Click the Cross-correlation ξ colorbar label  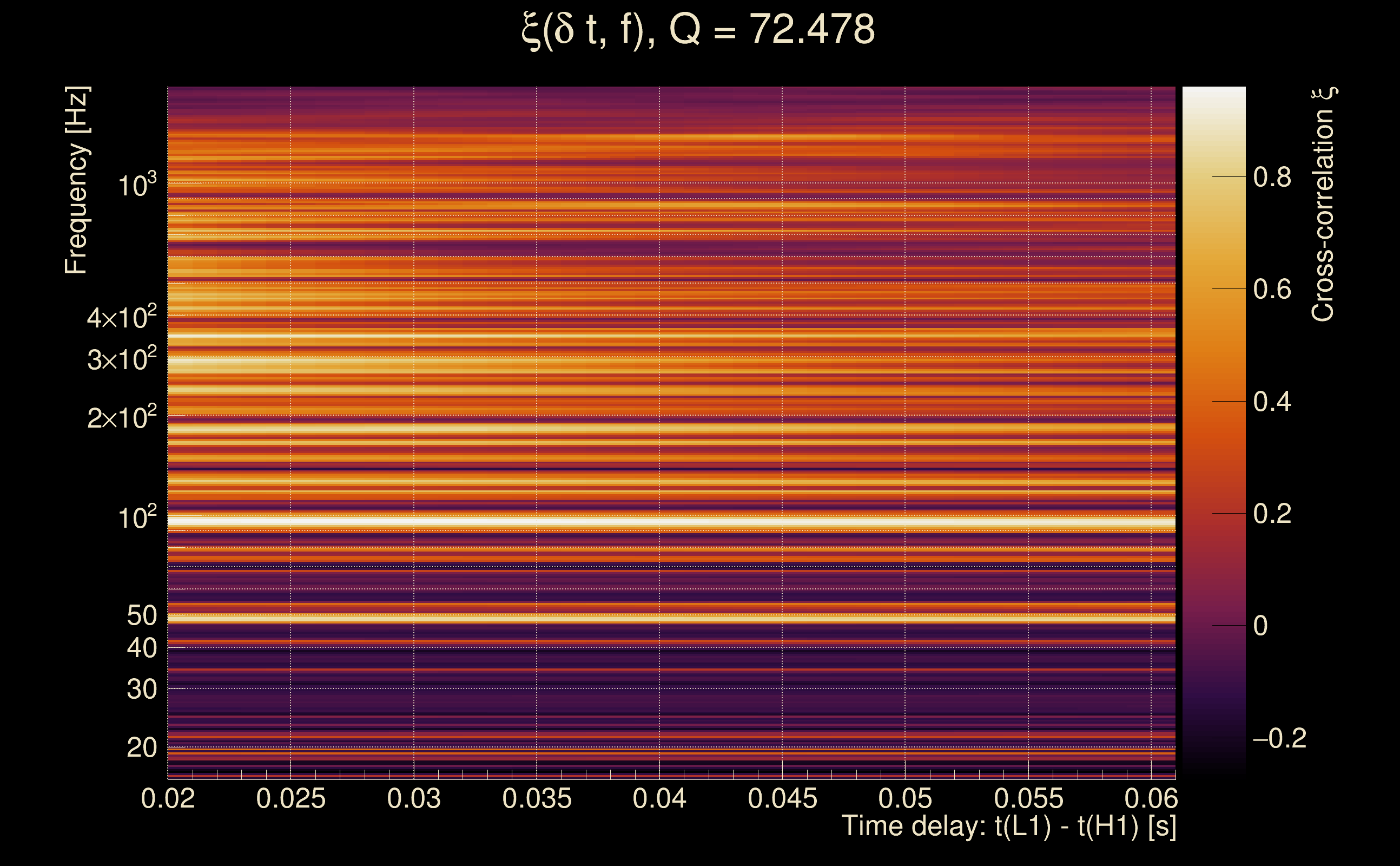pos(1323,205)
